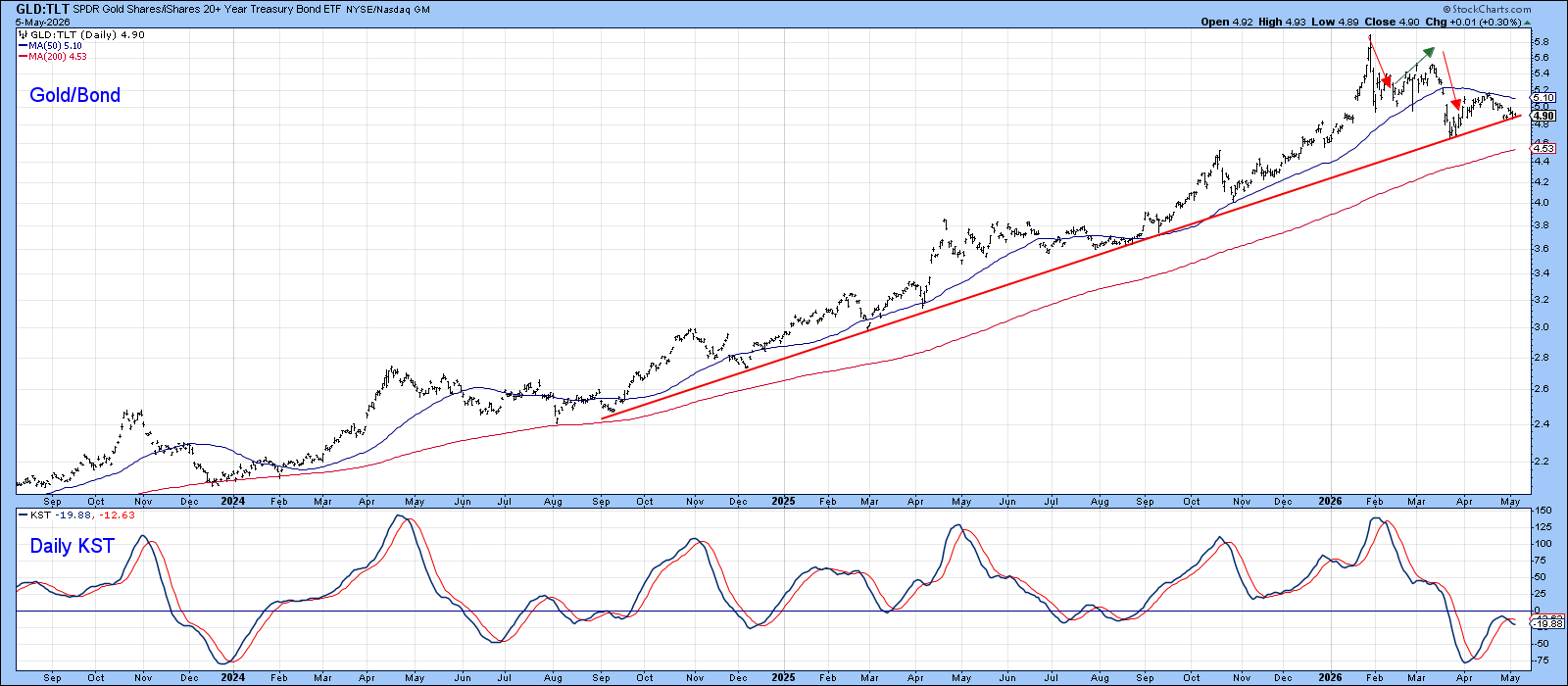Click the 3.6 price axis label

point(1541,249)
